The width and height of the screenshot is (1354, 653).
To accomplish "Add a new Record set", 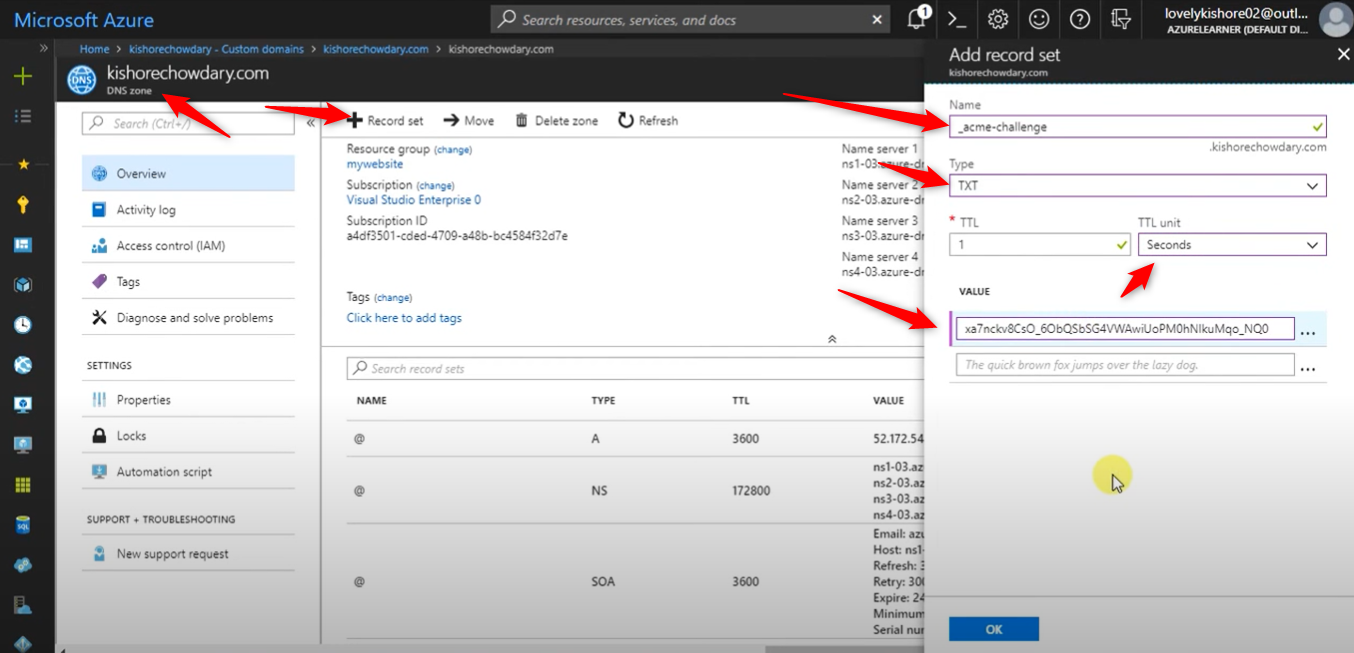I will coord(385,120).
